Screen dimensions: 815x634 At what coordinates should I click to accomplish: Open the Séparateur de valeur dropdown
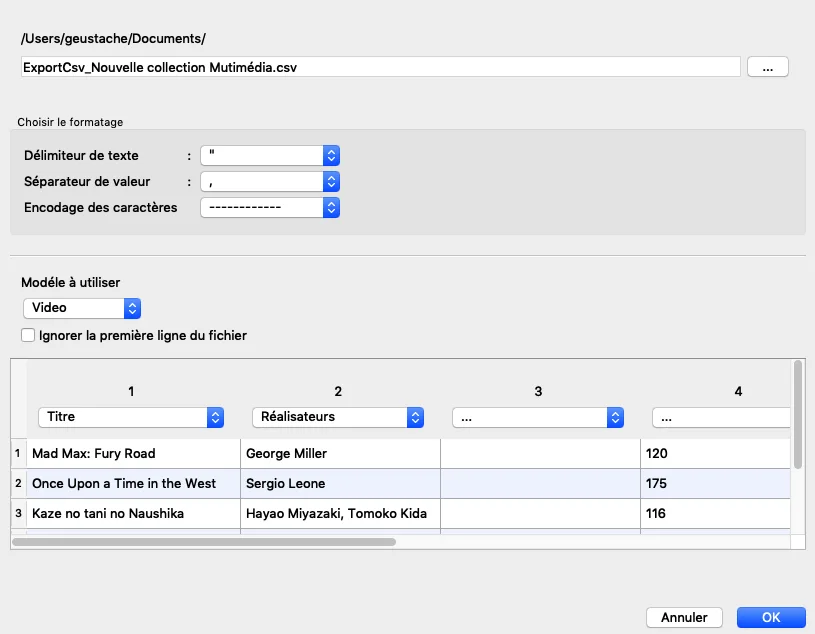pyautogui.click(x=270, y=181)
